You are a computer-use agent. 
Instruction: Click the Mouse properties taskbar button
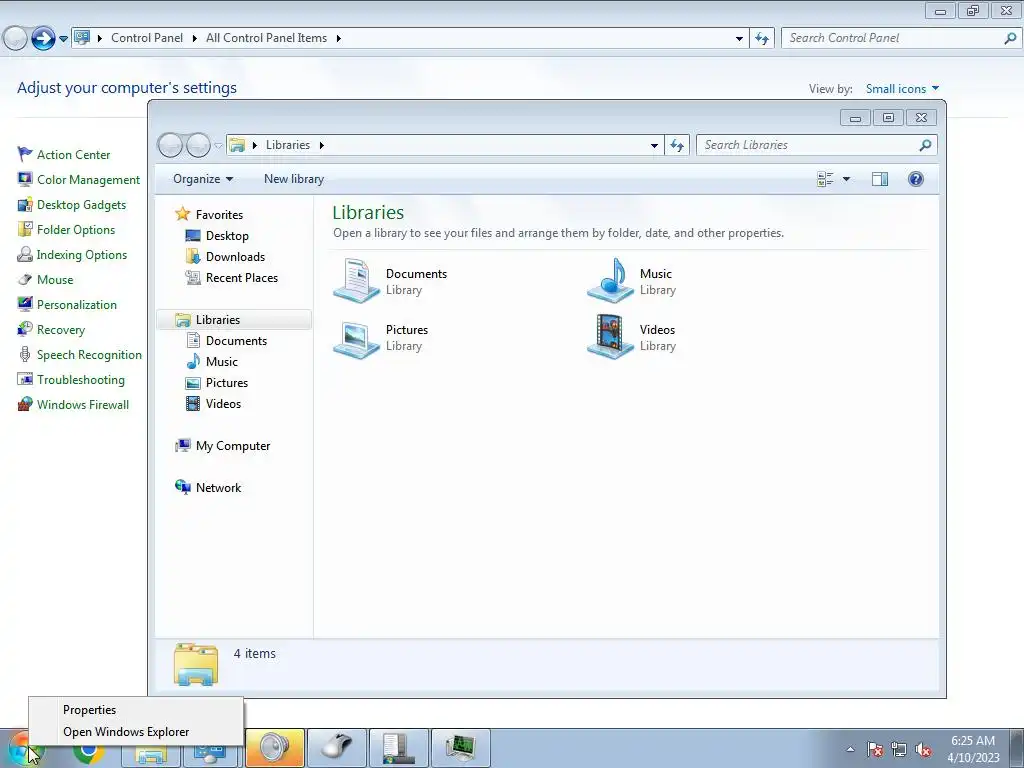pyautogui.click(x=336, y=748)
